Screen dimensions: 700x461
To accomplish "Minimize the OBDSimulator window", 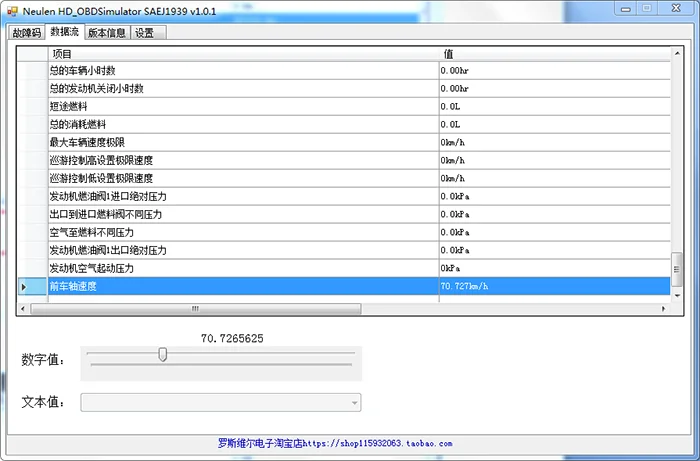I will tap(626, 8).
